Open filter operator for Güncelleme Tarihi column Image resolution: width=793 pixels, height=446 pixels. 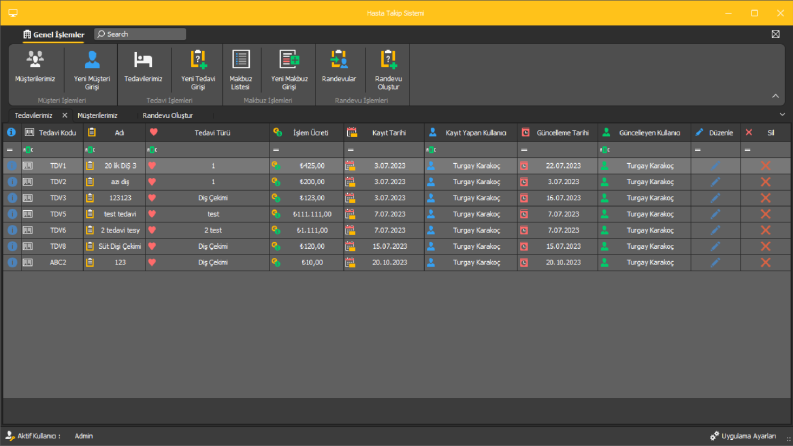click(x=524, y=150)
